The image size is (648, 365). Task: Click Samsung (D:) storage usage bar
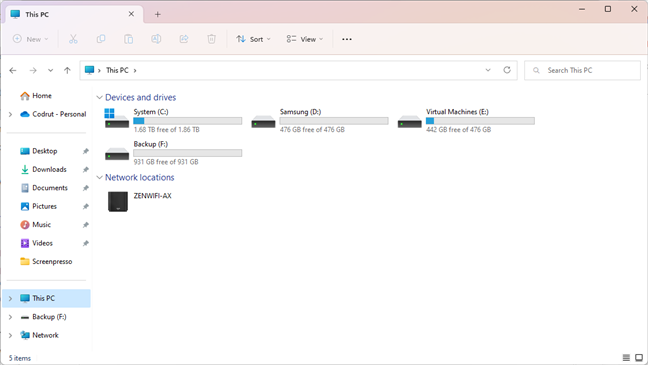334,121
